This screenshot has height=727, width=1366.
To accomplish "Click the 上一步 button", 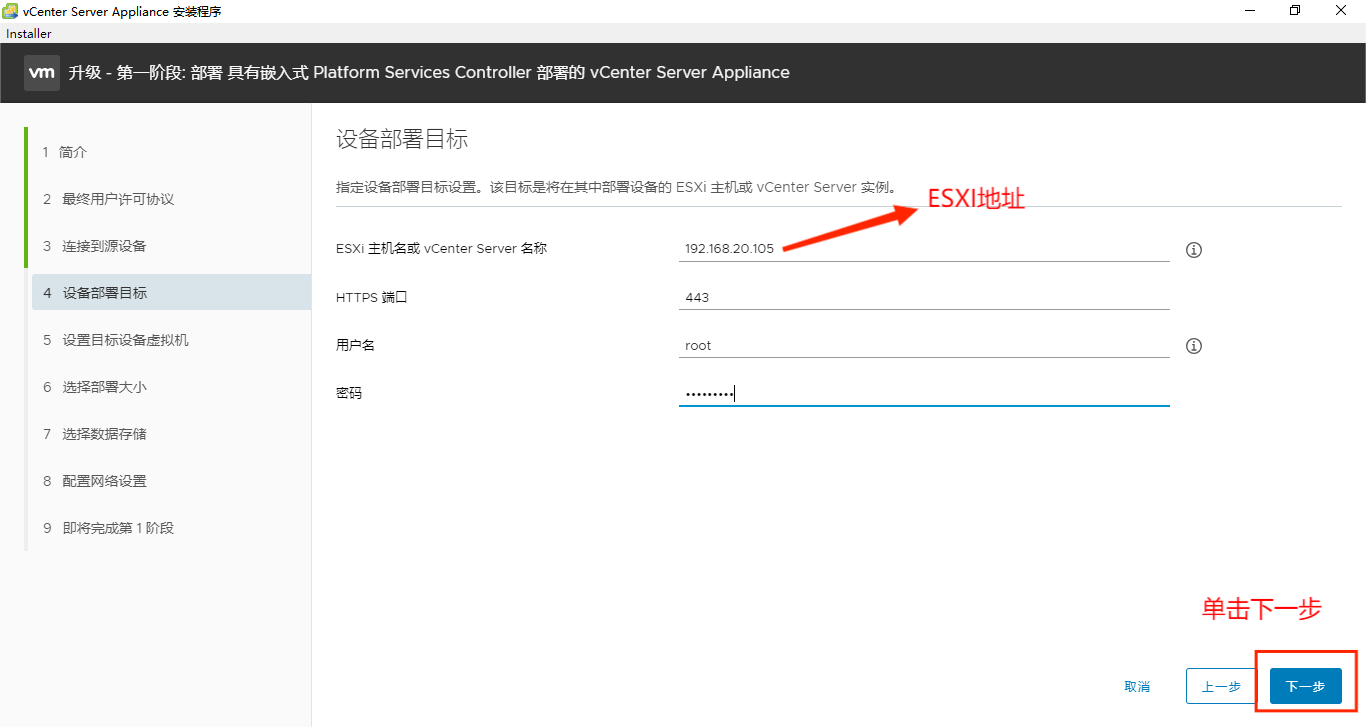I will pos(1221,686).
